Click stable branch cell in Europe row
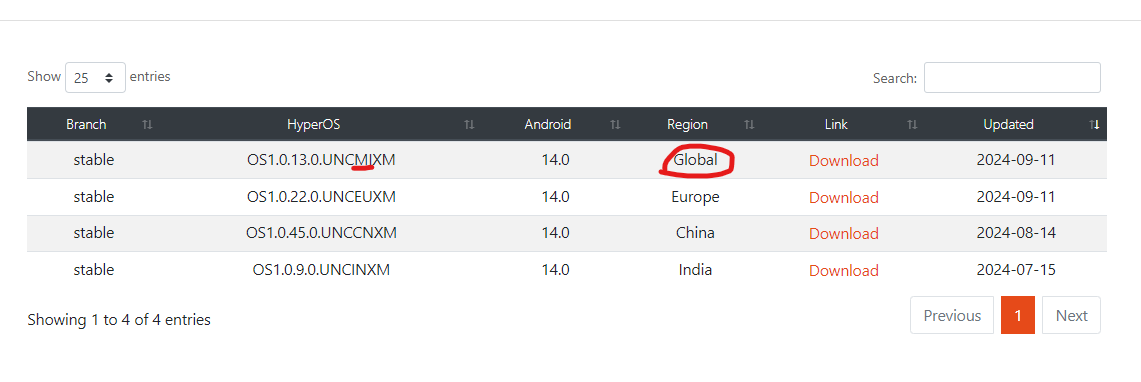The image size is (1141, 382). [94, 196]
